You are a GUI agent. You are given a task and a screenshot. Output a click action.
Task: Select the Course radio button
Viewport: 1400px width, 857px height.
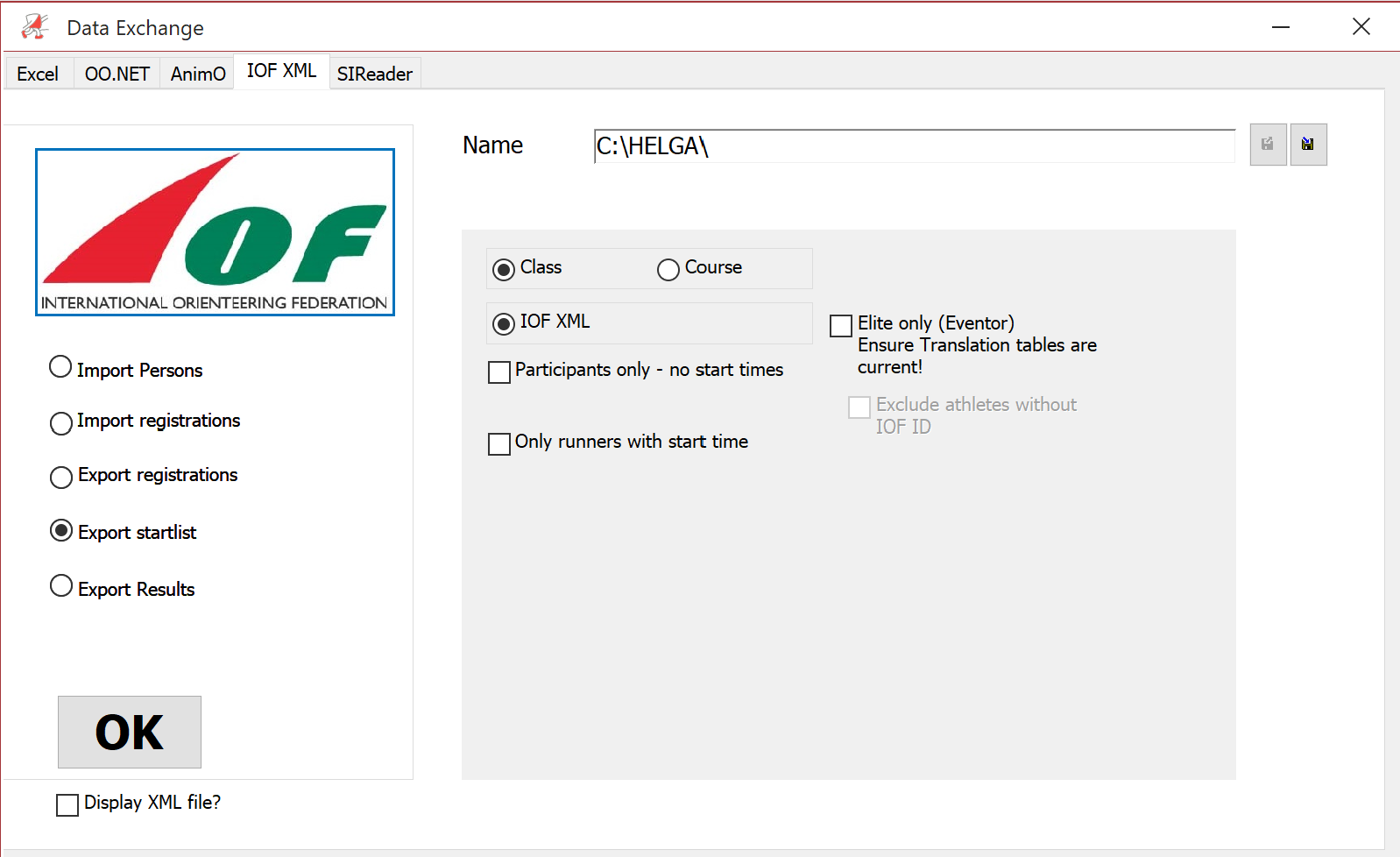(x=668, y=270)
